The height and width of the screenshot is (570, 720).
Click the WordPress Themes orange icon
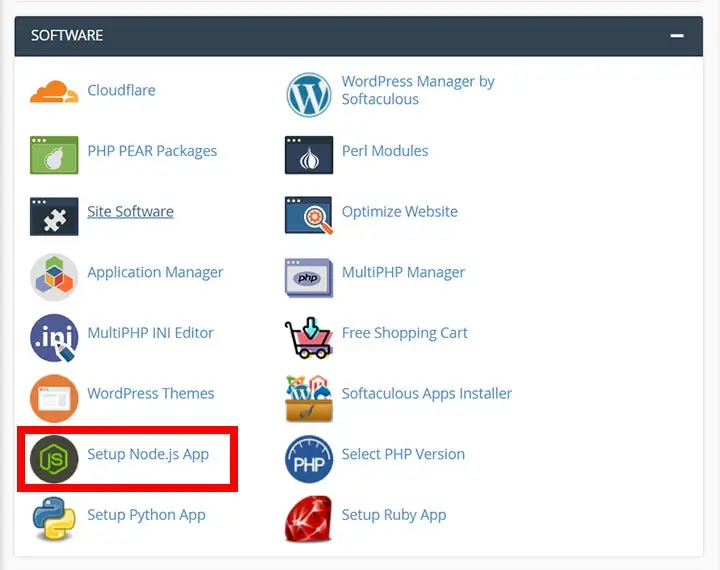[x=54, y=399]
